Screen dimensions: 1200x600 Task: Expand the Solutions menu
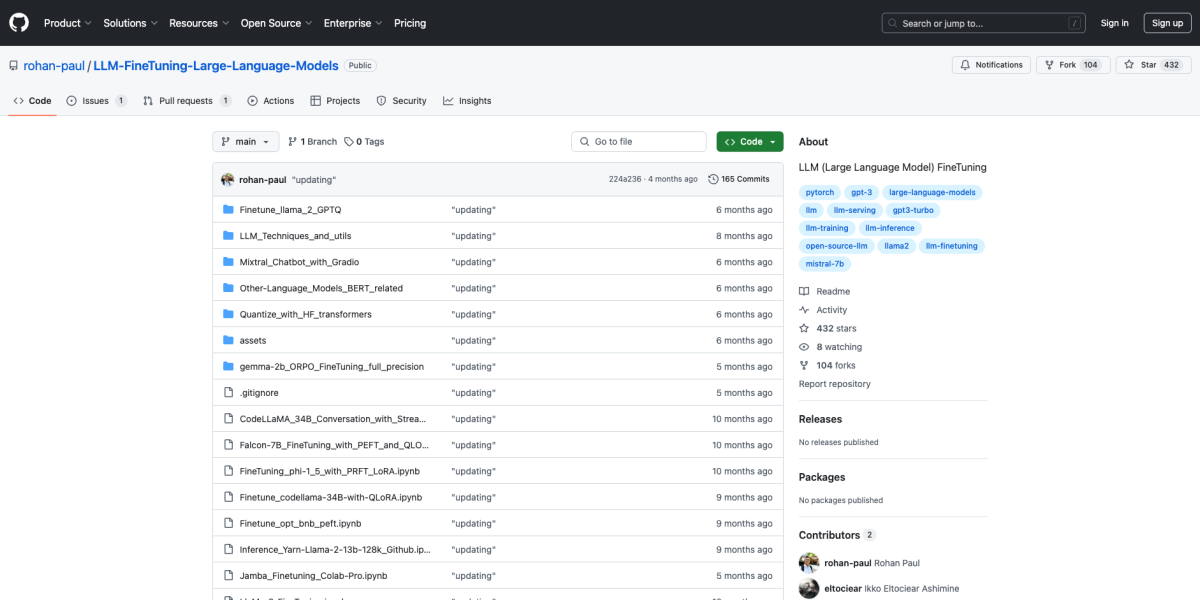[x=130, y=23]
